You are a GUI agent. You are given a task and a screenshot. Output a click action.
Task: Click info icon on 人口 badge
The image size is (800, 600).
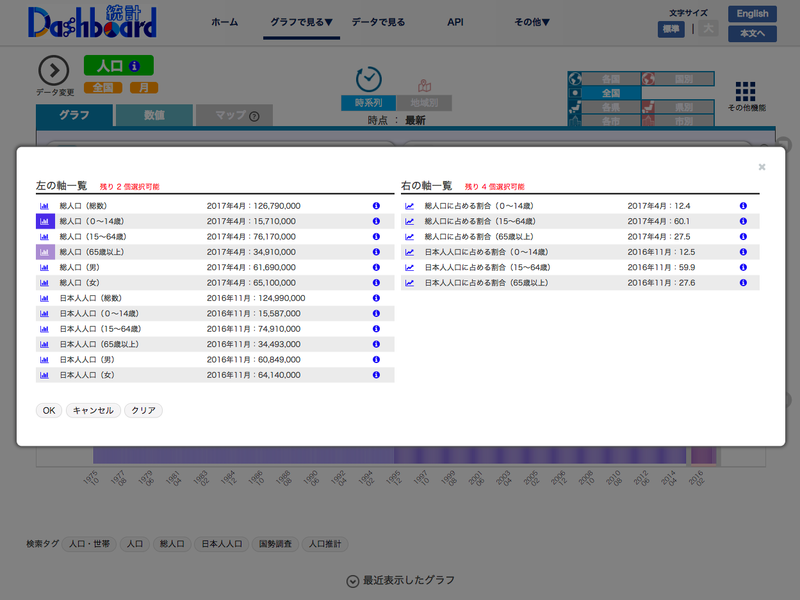coord(134,66)
